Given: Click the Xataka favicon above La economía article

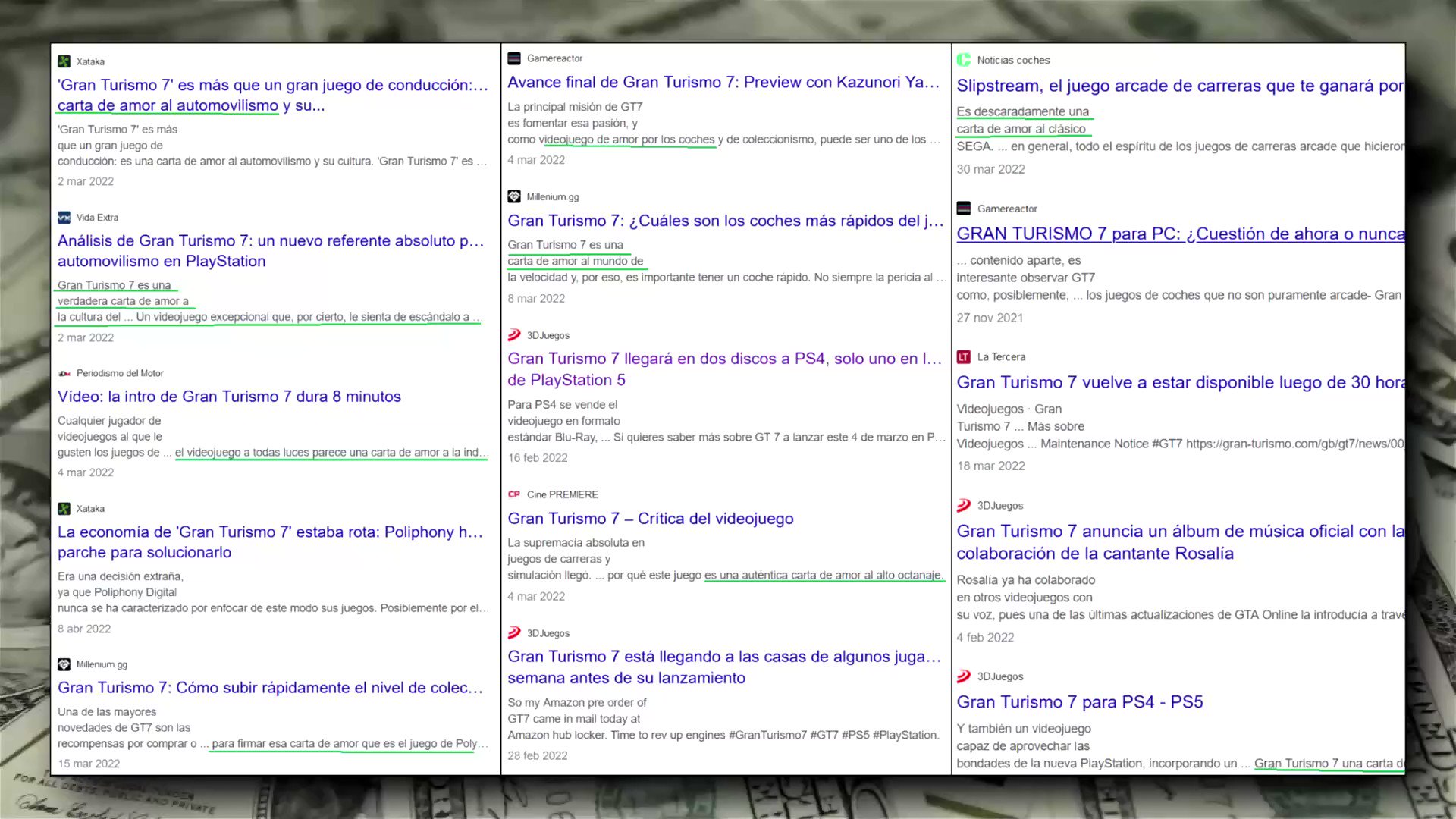Looking at the screenshot, I should 64,509.
